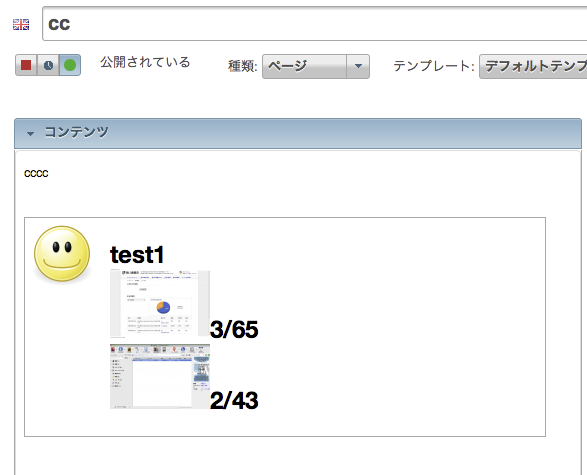Open the 種類 dropdown showing ページ
This screenshot has height=475, width=587.
click(316, 66)
